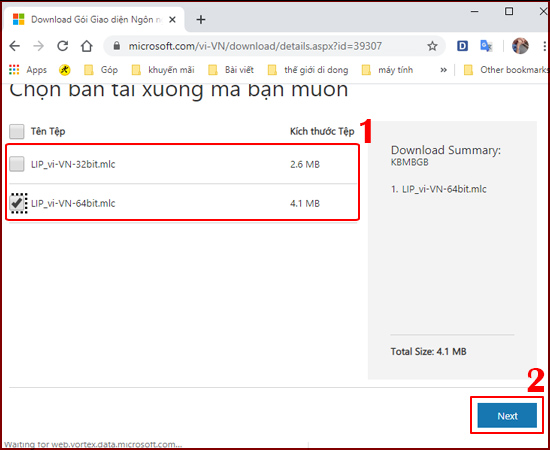Click the padlock site info icon

(117, 46)
